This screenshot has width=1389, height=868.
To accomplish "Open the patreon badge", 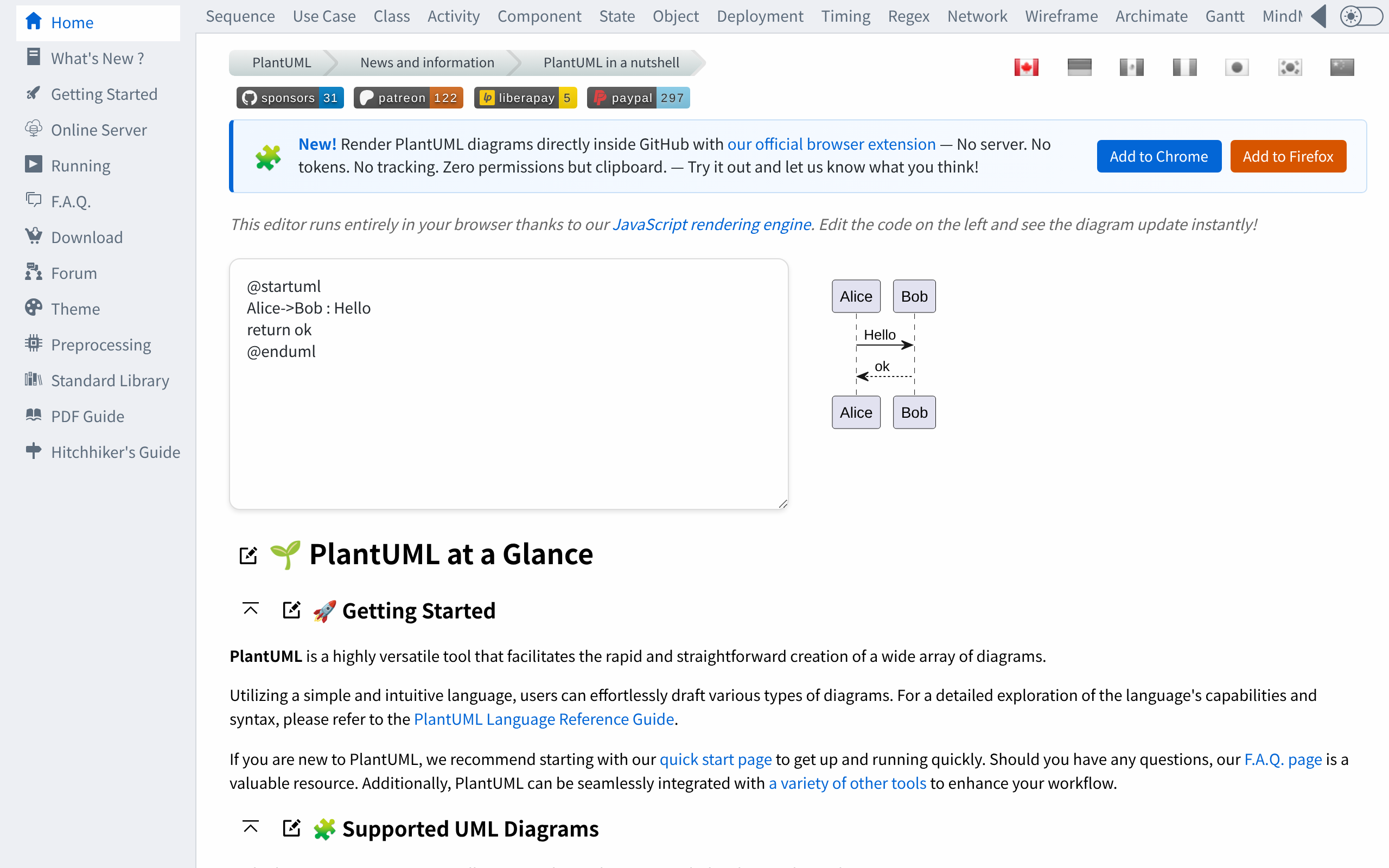I will 408,98.
